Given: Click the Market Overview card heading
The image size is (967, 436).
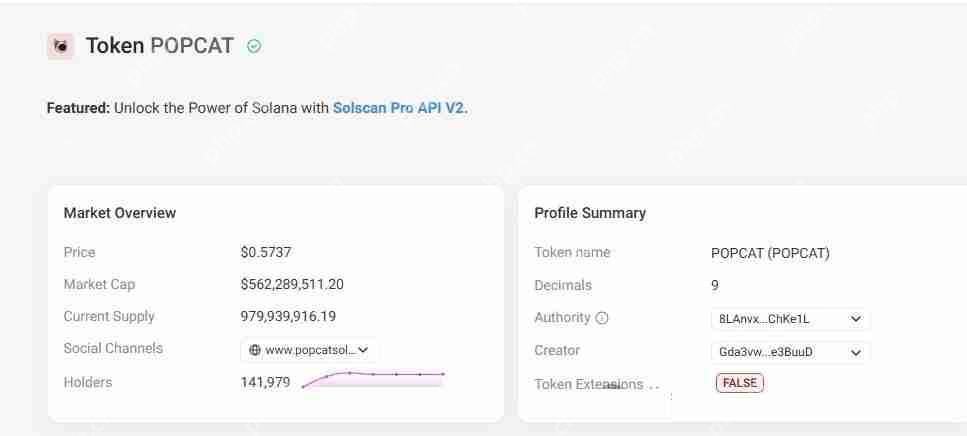Looking at the screenshot, I should click(120, 212).
